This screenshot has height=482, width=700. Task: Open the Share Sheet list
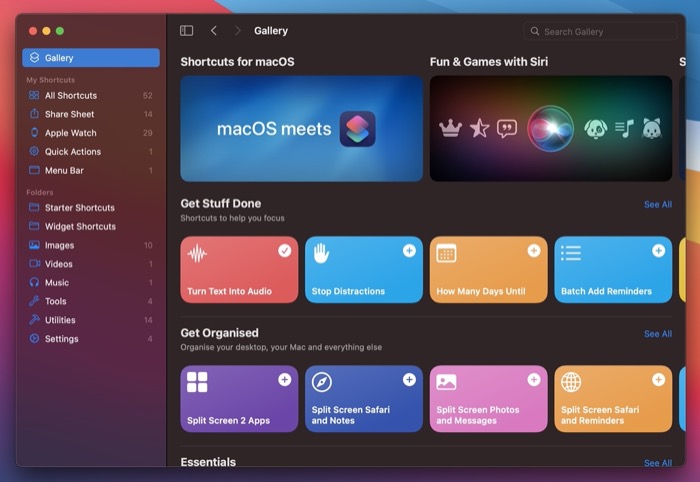click(x=91, y=114)
